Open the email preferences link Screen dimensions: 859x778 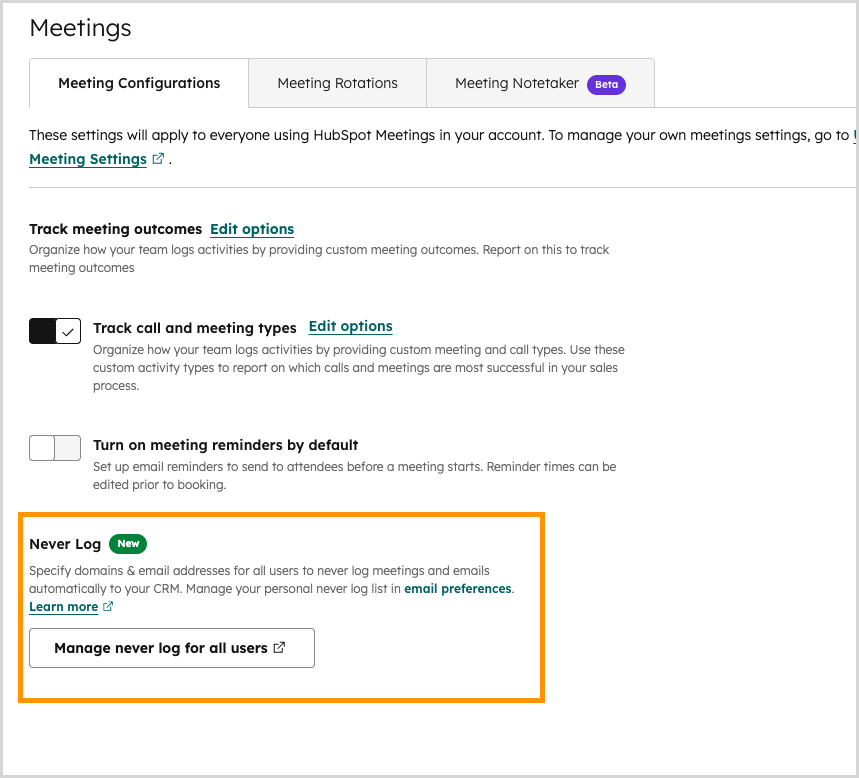pyautogui.click(x=457, y=589)
